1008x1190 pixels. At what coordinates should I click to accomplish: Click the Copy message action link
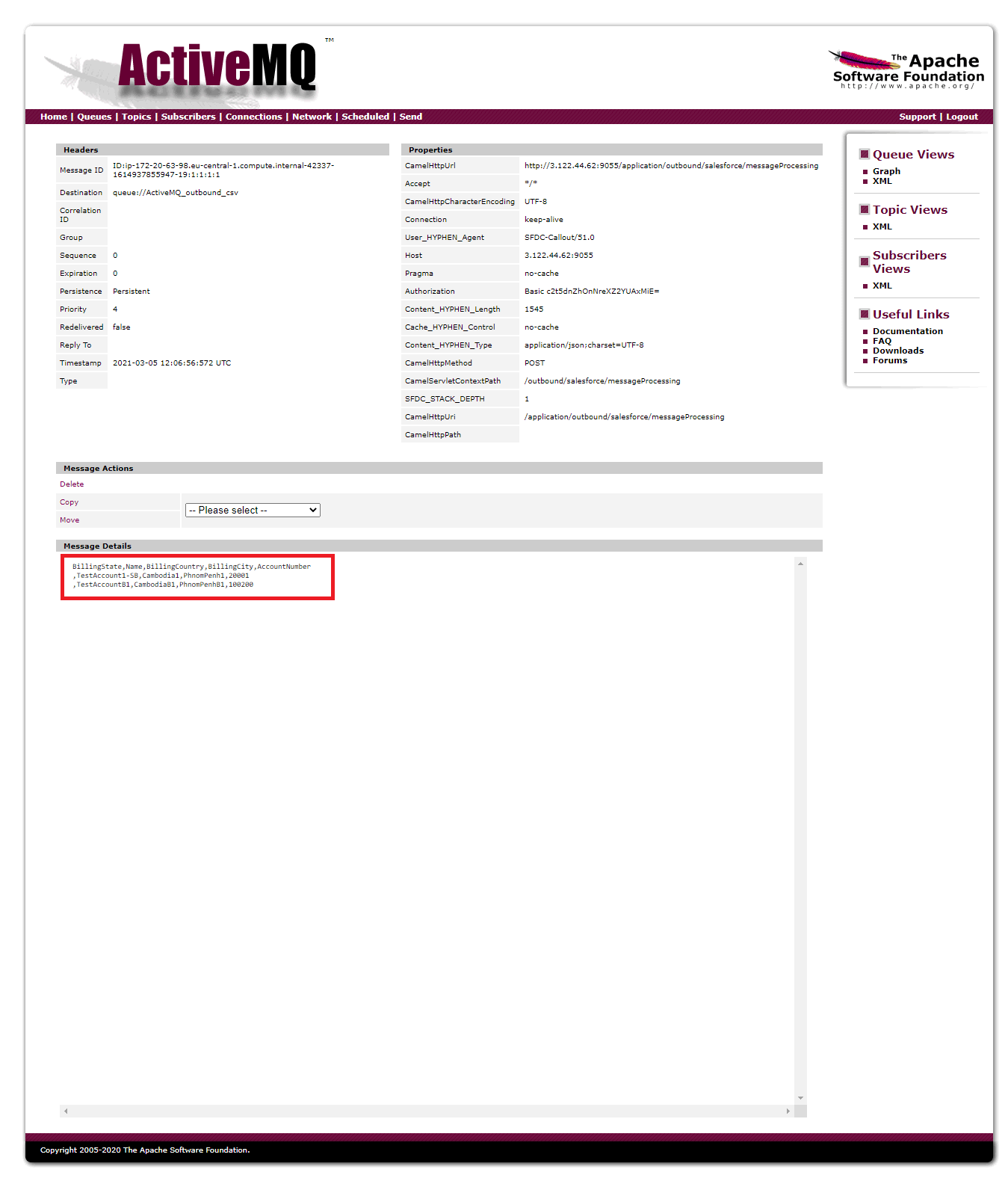pos(69,502)
